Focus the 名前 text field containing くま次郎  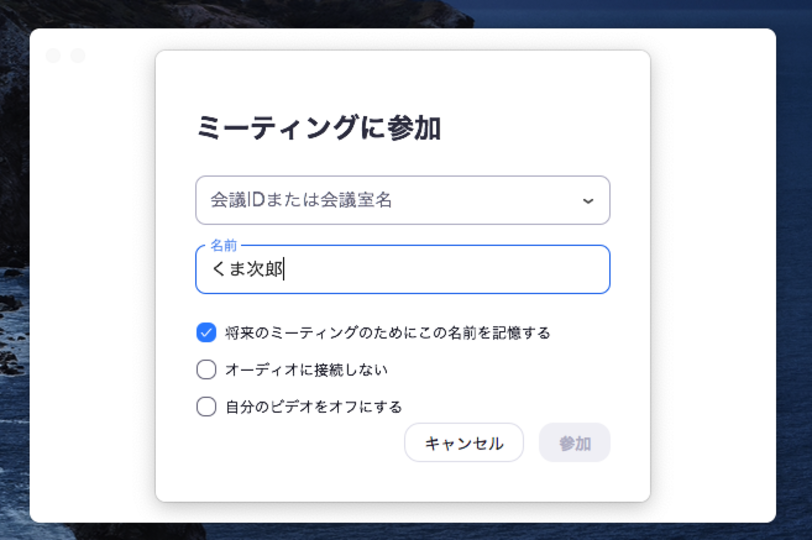click(x=420, y=269)
